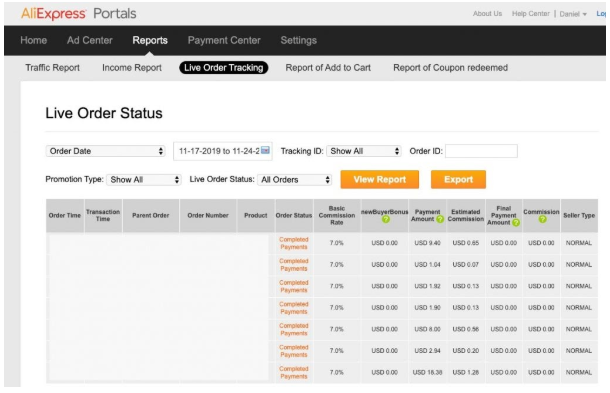Viewport: 610px width, 393px height.
Task: Click the USD 0.07 estimated commission cell
Action: click(466, 265)
